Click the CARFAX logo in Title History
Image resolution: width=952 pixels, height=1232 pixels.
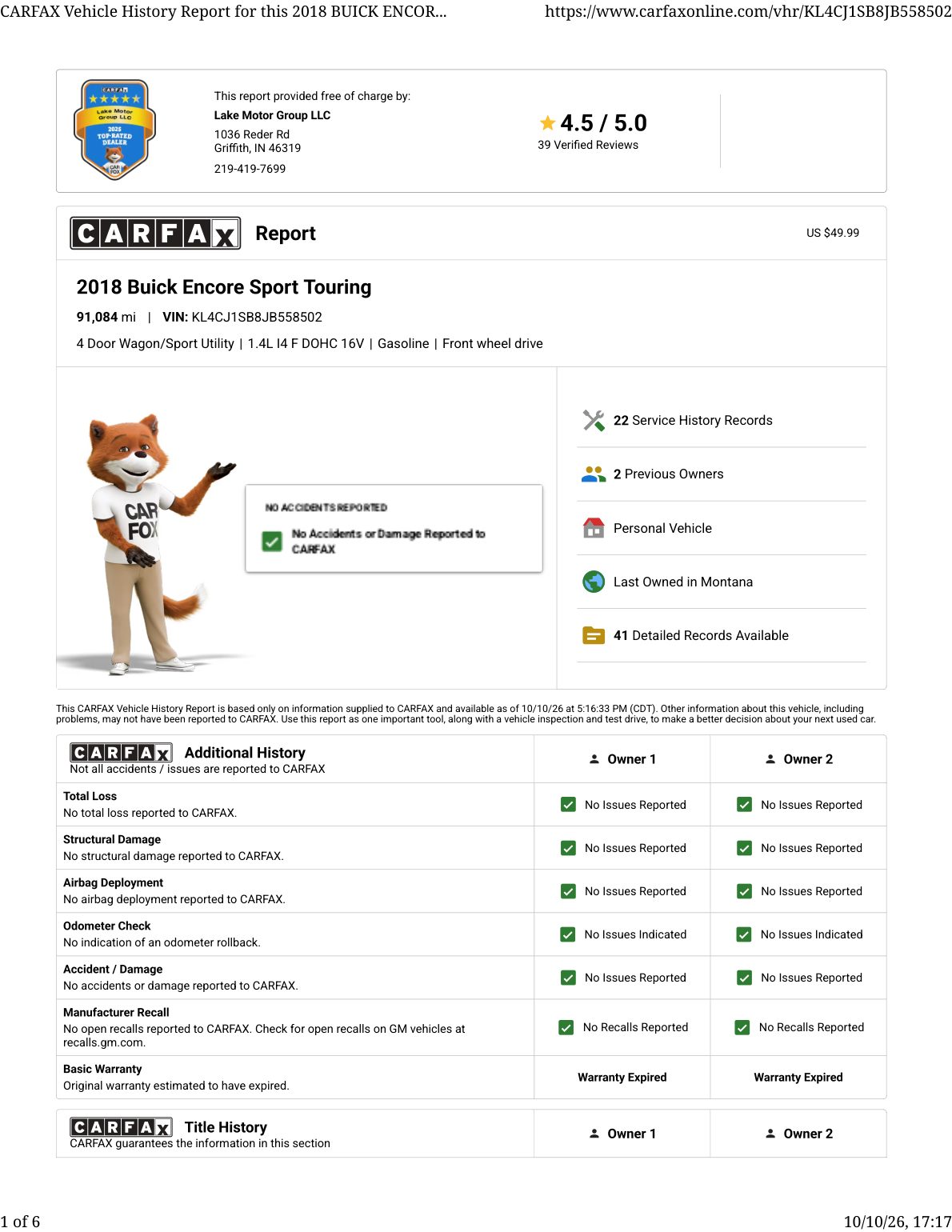(121, 1127)
